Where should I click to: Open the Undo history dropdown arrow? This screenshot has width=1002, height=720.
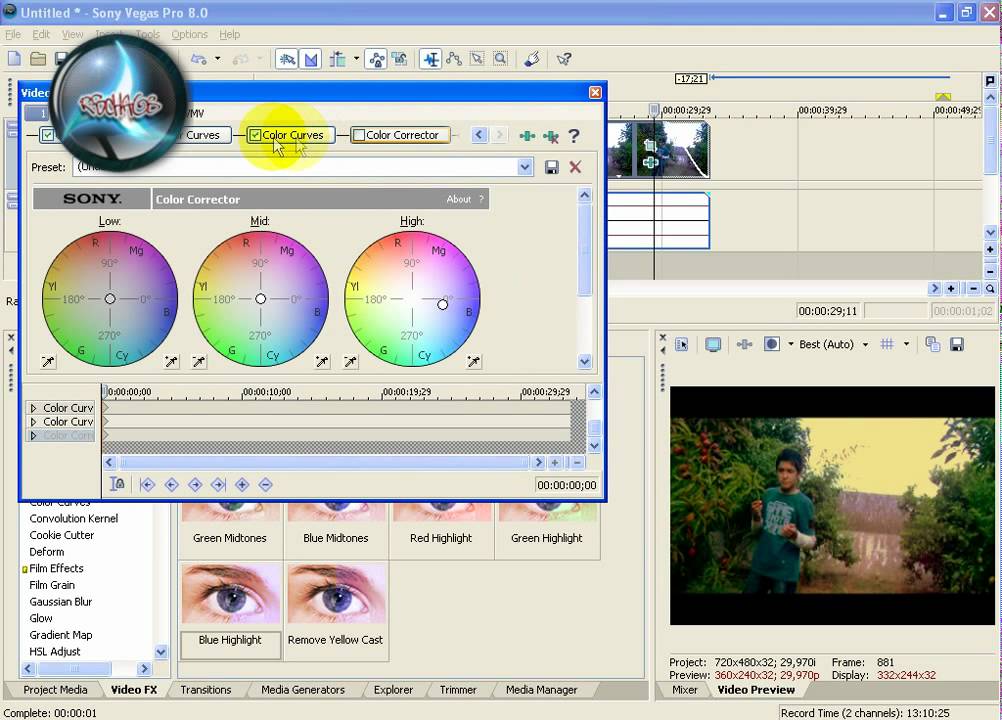click(217, 59)
